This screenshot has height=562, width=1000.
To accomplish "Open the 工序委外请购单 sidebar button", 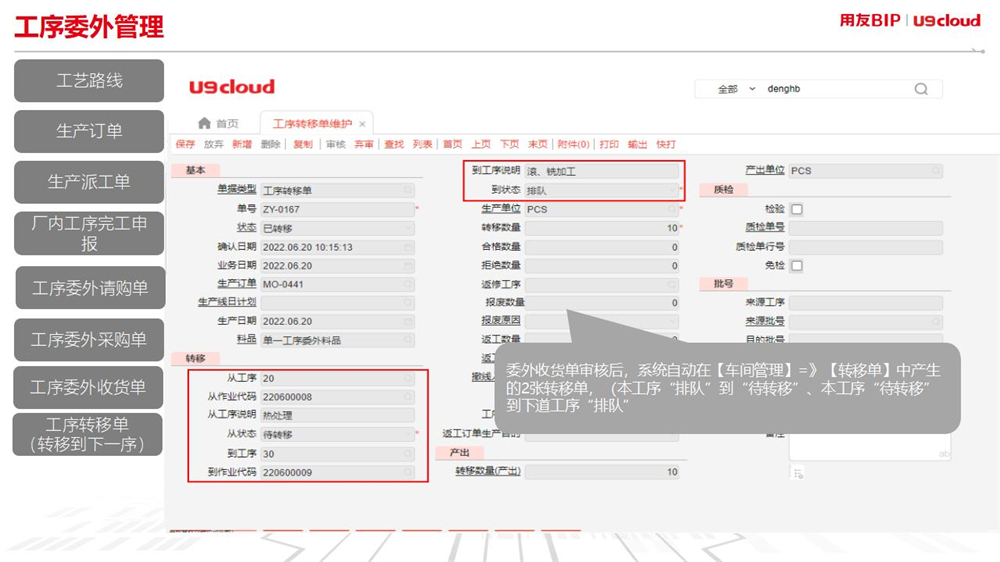I will click(x=90, y=288).
